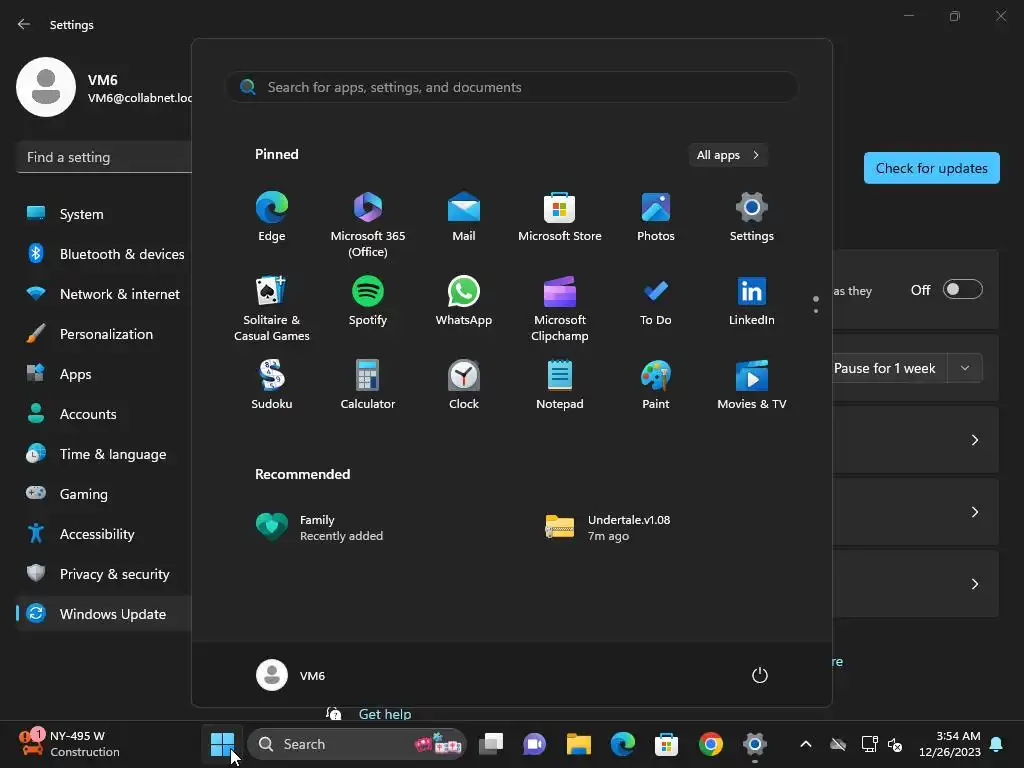Go back in Settings window

click(24, 24)
